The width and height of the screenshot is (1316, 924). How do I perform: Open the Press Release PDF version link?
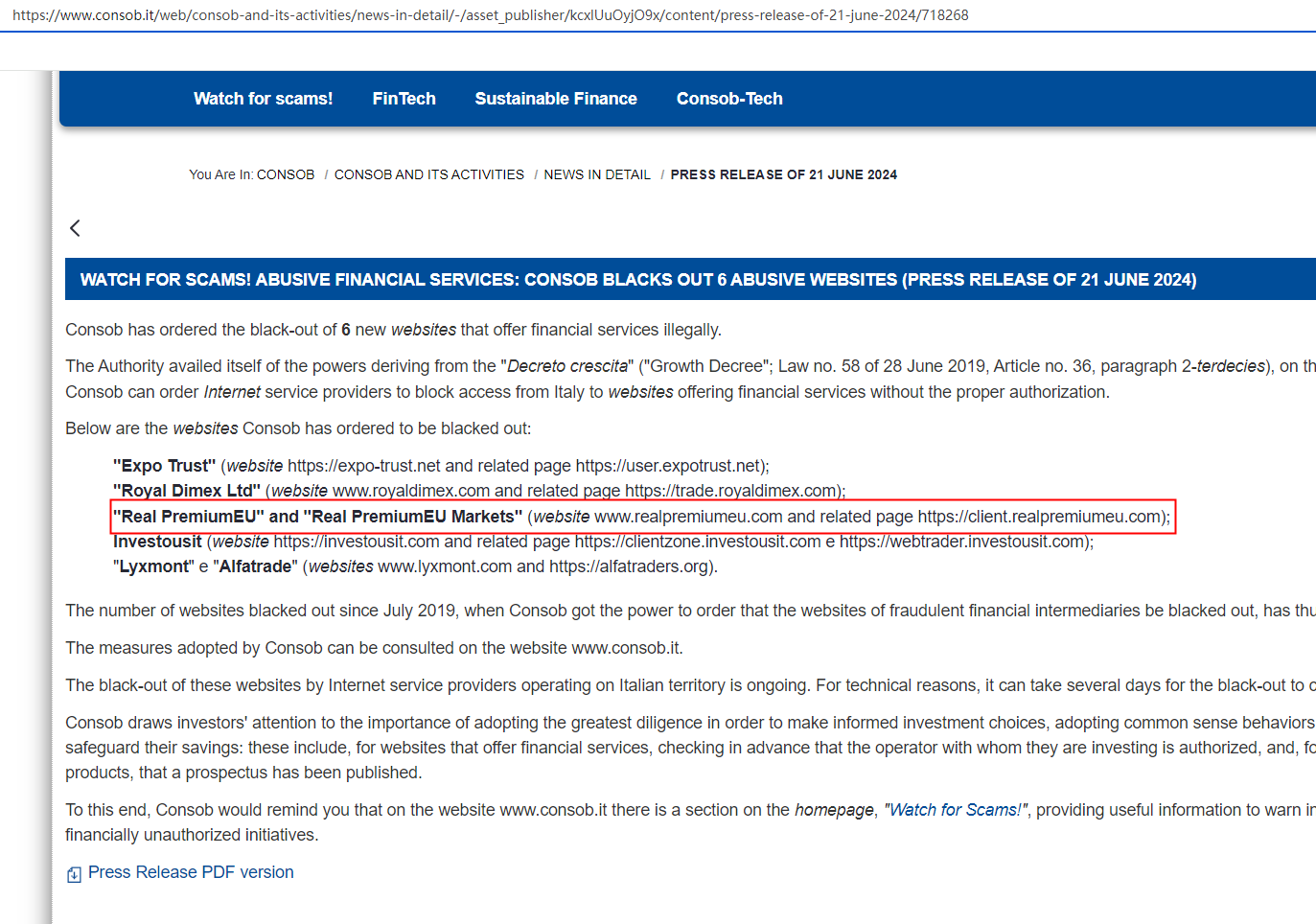point(191,872)
